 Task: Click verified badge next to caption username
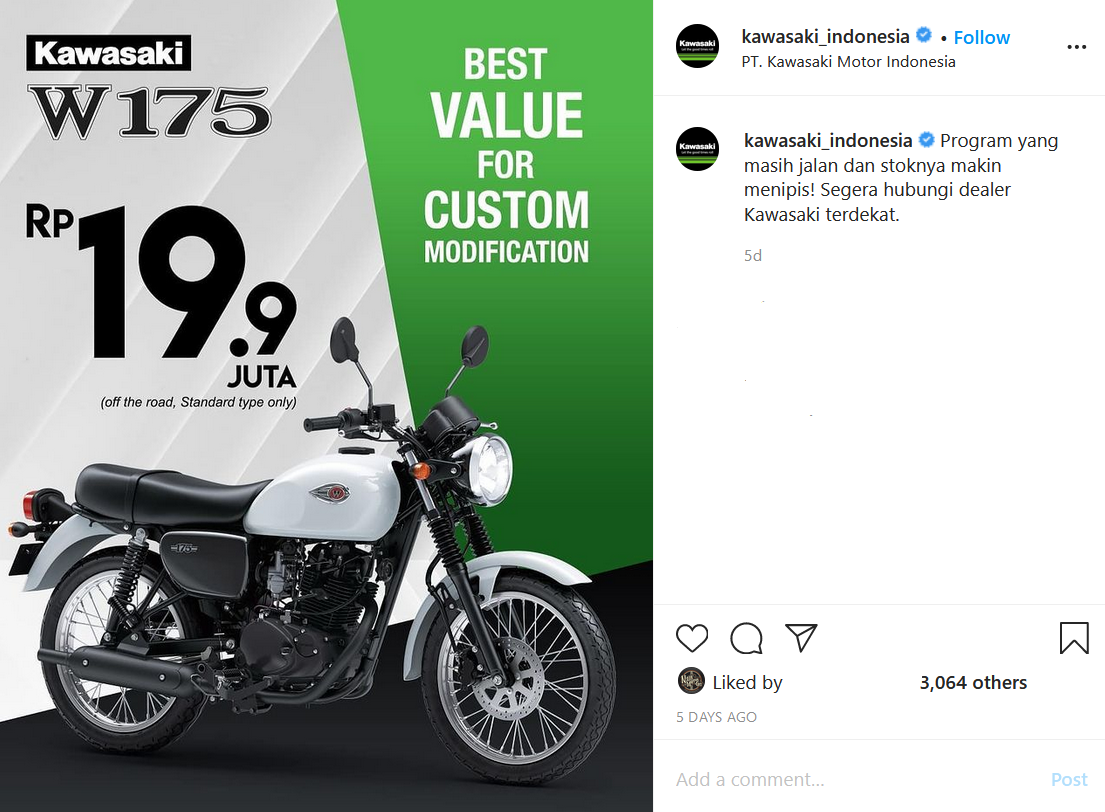tap(927, 140)
